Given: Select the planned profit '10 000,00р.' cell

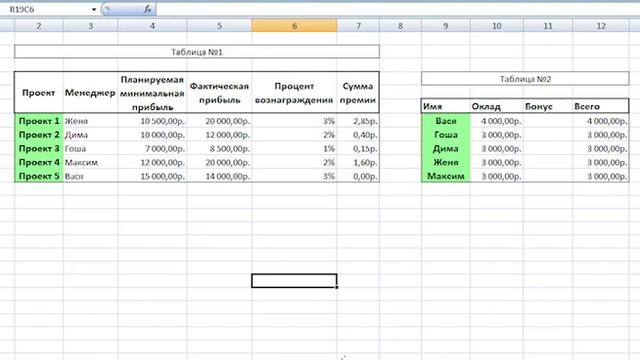Looking at the screenshot, I should coord(153,135).
